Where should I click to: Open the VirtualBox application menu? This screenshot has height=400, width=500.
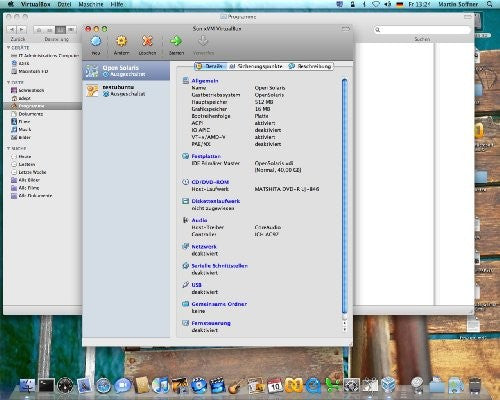click(x=35, y=4)
